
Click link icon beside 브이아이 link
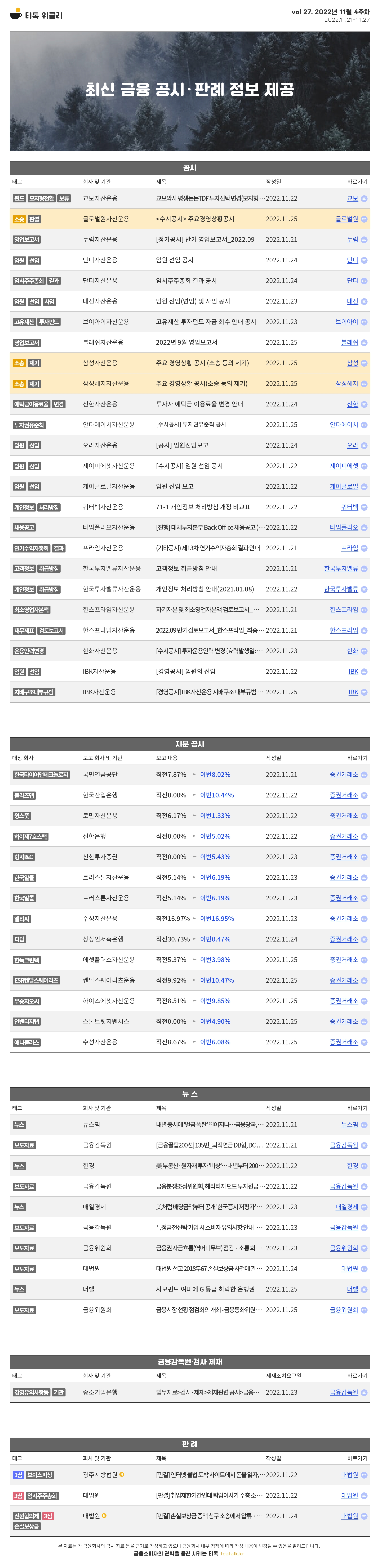364,322
